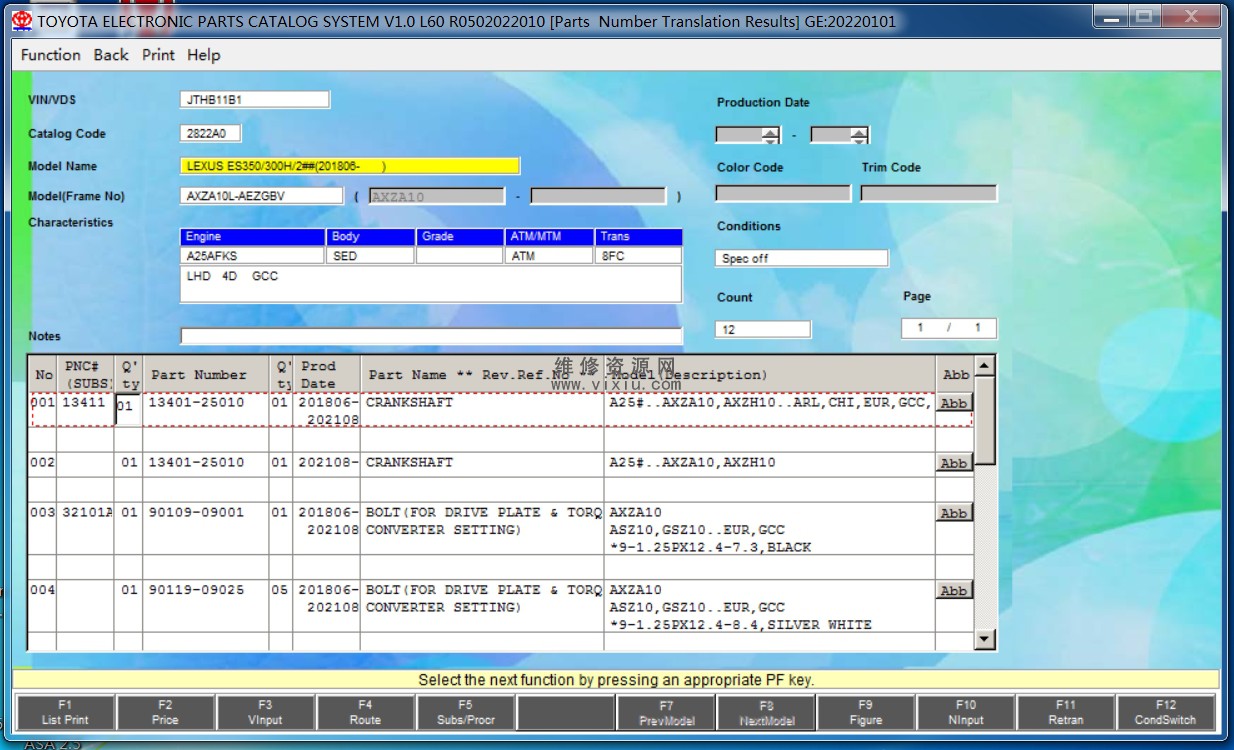Image resolution: width=1234 pixels, height=750 pixels.
Task: Click Abb button for row 001 crankshaft
Action: 954,403
